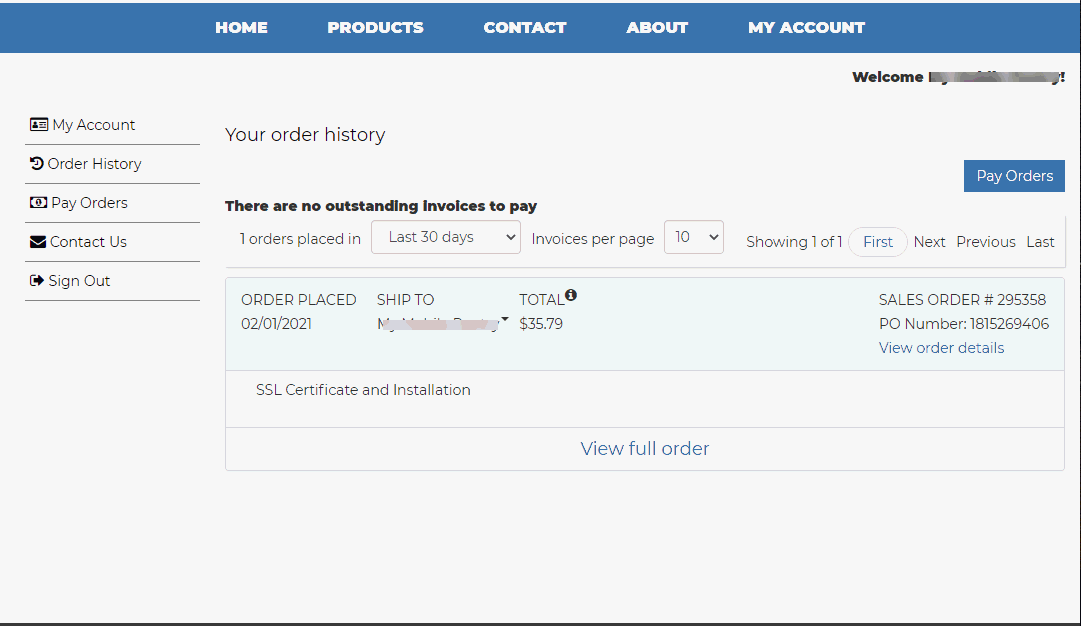
Task: Go to the First page of results
Action: (x=878, y=242)
